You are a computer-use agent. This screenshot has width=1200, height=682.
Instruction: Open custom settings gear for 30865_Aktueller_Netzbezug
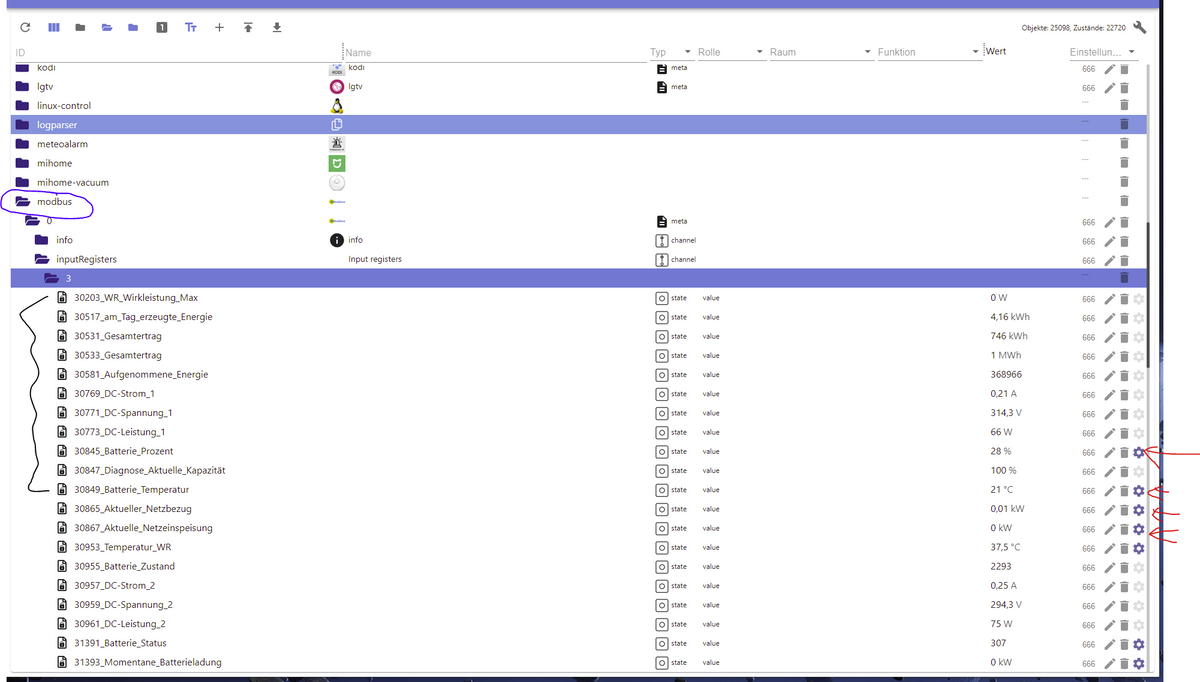pyautogui.click(x=1138, y=509)
